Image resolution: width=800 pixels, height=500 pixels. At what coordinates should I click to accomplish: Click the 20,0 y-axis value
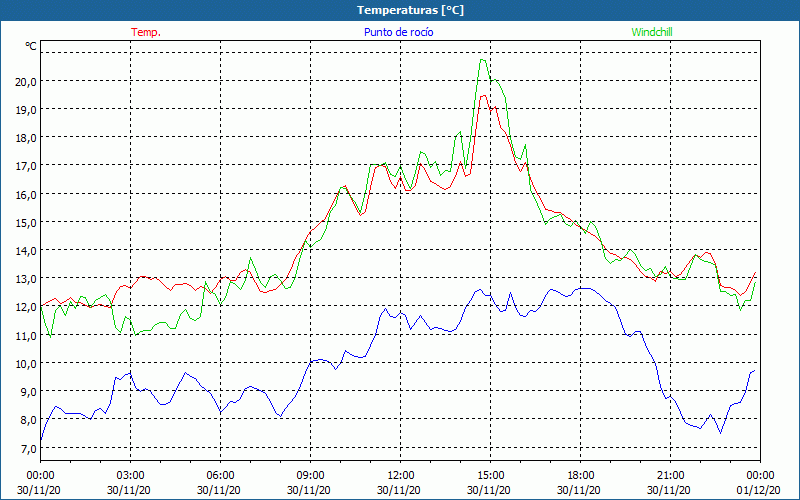pos(26,82)
